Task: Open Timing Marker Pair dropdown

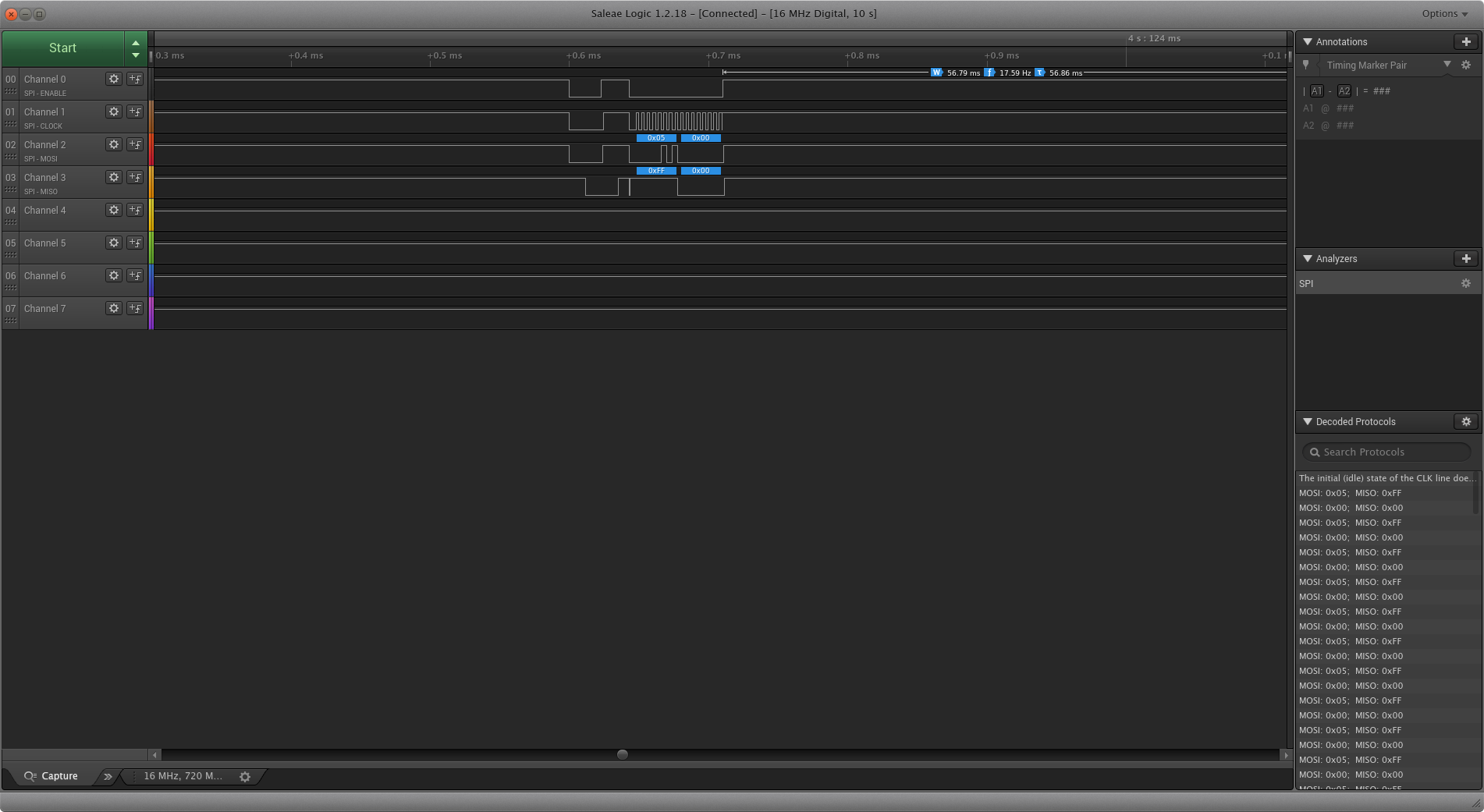Action: pyautogui.click(x=1447, y=65)
